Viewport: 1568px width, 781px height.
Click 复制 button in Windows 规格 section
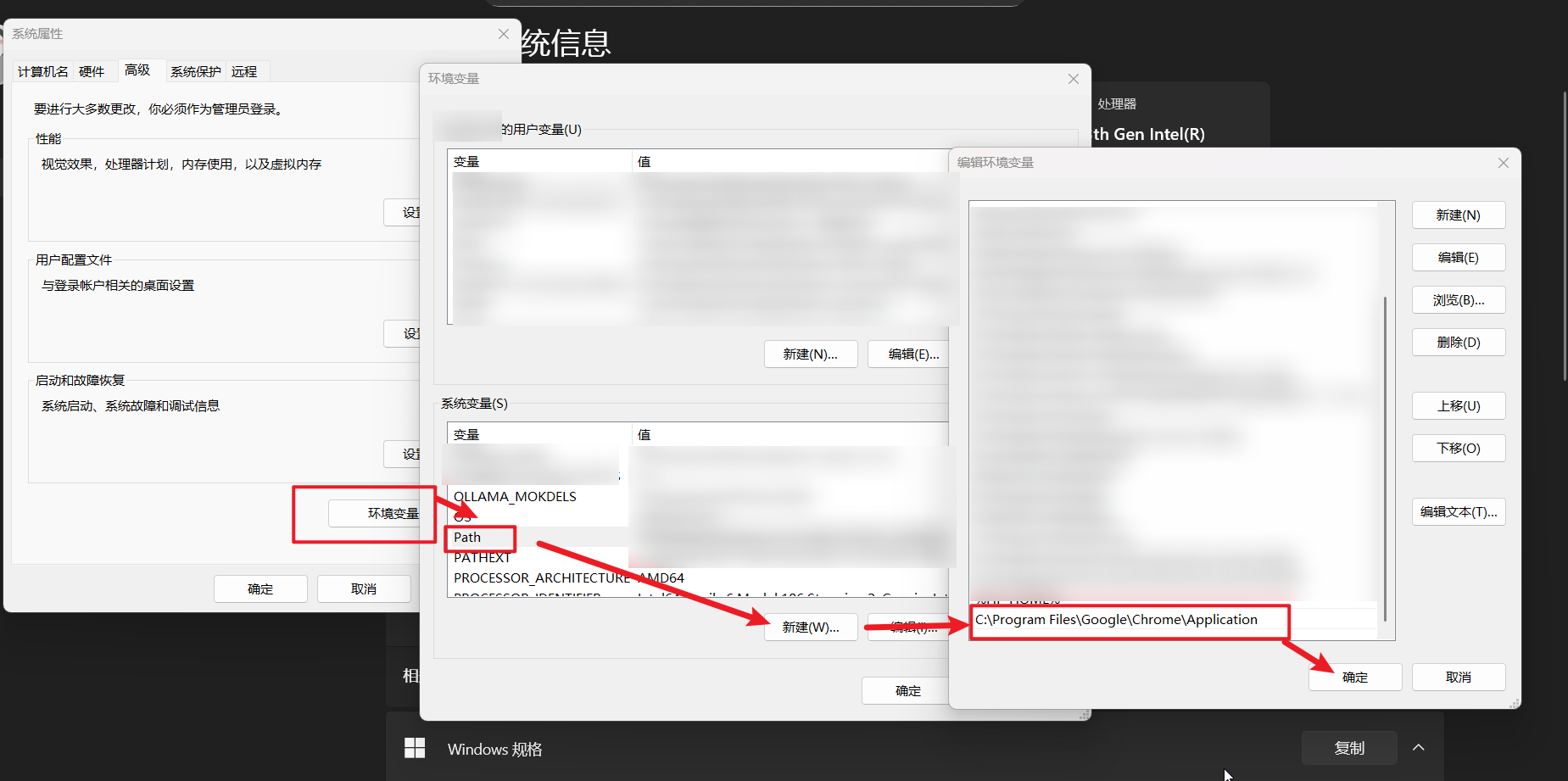tap(1349, 748)
